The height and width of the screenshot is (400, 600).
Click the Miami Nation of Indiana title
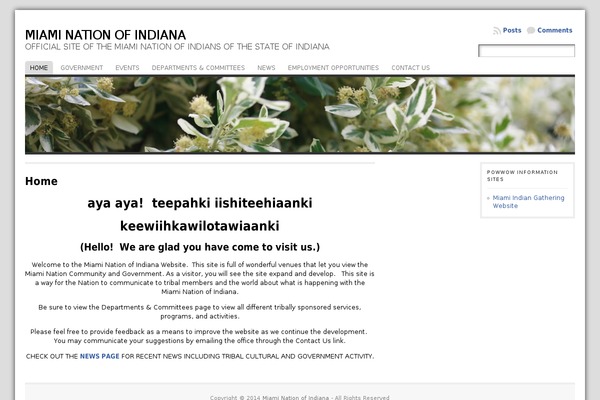(x=105, y=35)
